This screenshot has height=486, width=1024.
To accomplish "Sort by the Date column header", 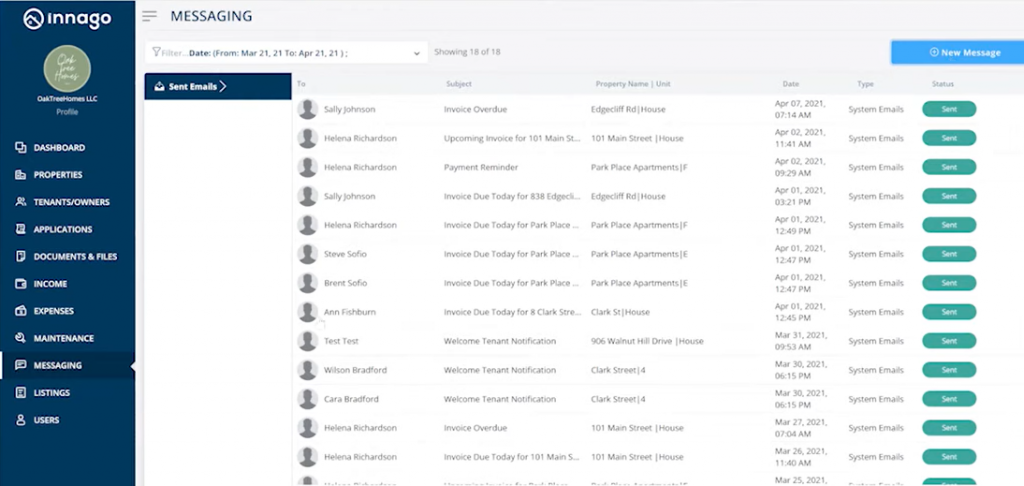I will point(790,84).
